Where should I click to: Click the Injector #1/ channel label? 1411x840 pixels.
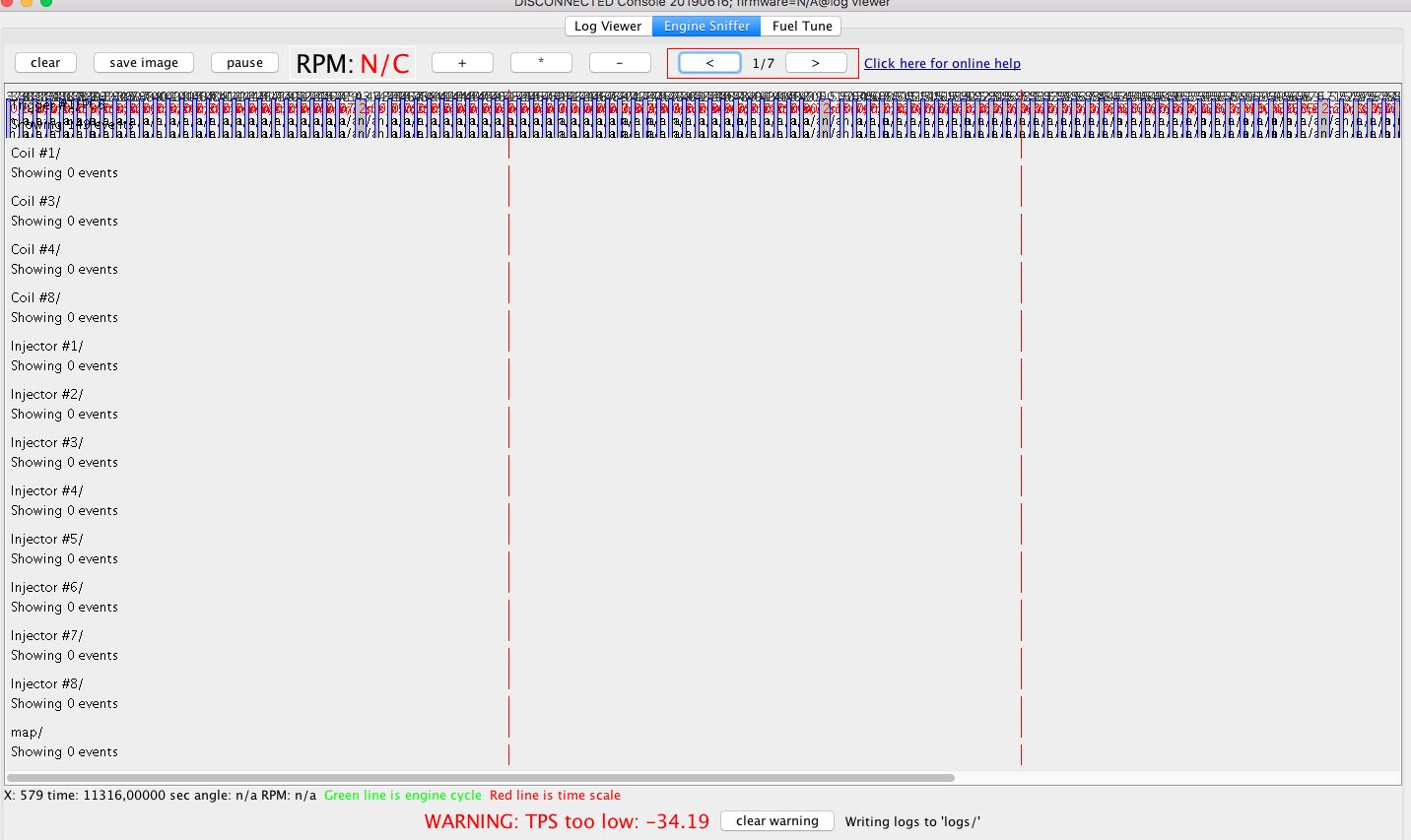pyautogui.click(x=47, y=346)
